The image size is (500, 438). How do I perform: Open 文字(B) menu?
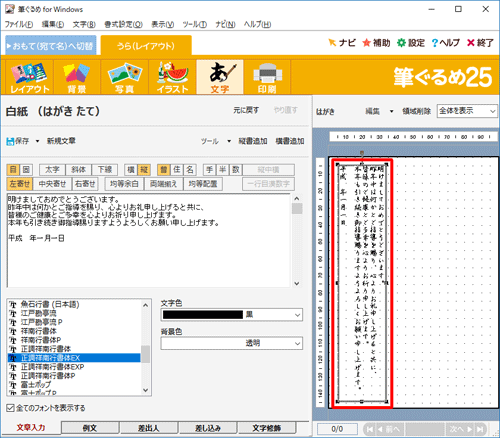coord(84,24)
